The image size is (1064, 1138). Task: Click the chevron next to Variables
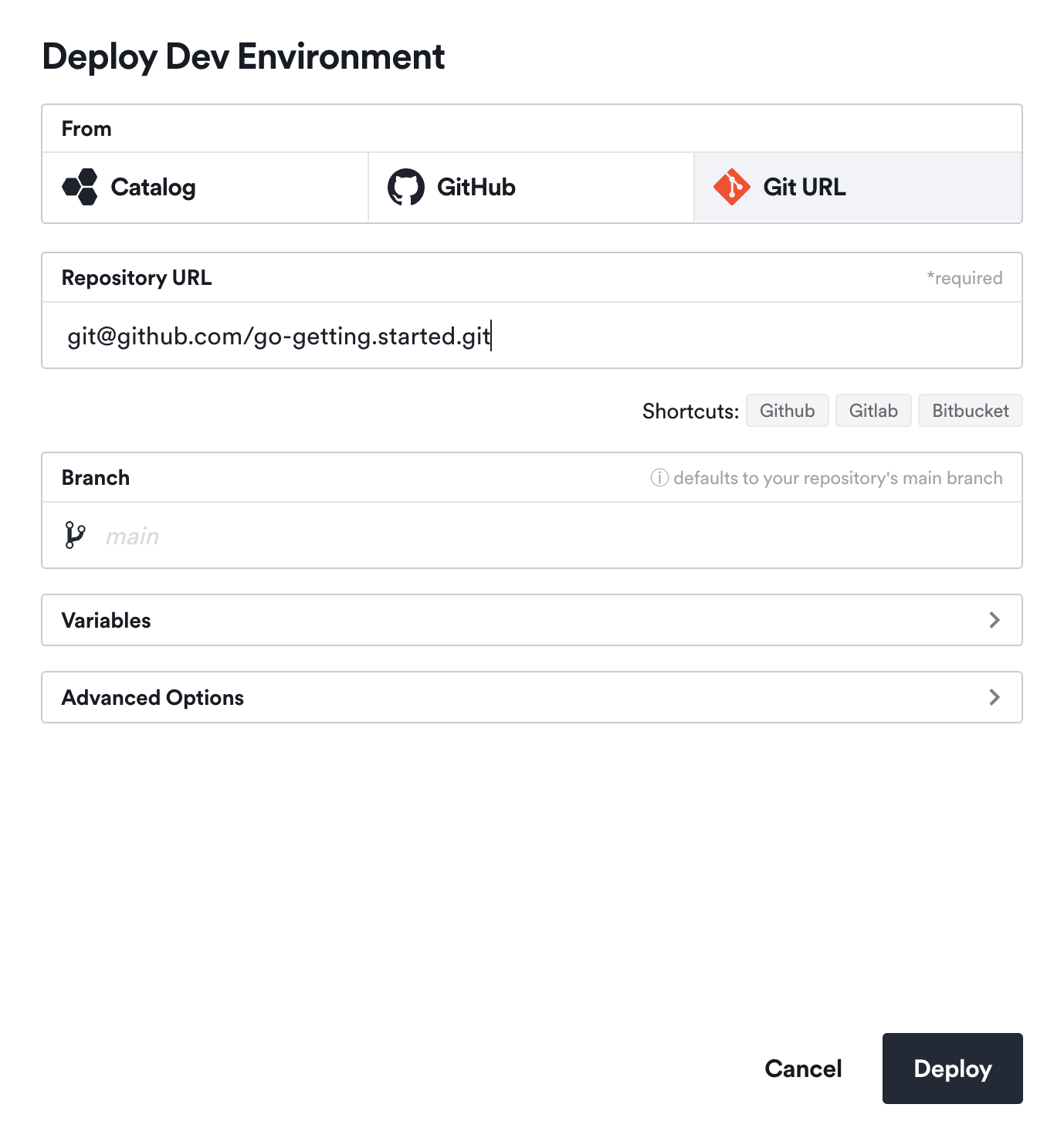coord(996,619)
